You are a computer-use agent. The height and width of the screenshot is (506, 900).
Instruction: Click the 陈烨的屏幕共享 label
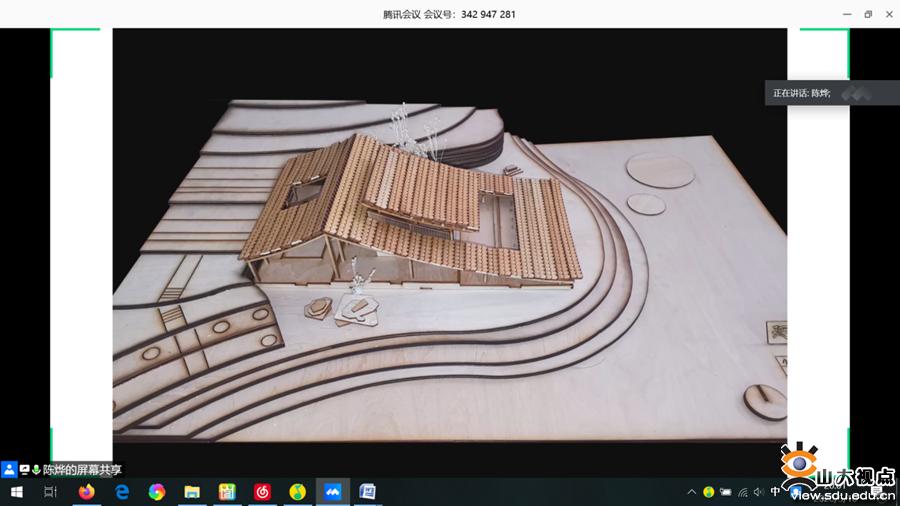pyautogui.click(x=82, y=469)
